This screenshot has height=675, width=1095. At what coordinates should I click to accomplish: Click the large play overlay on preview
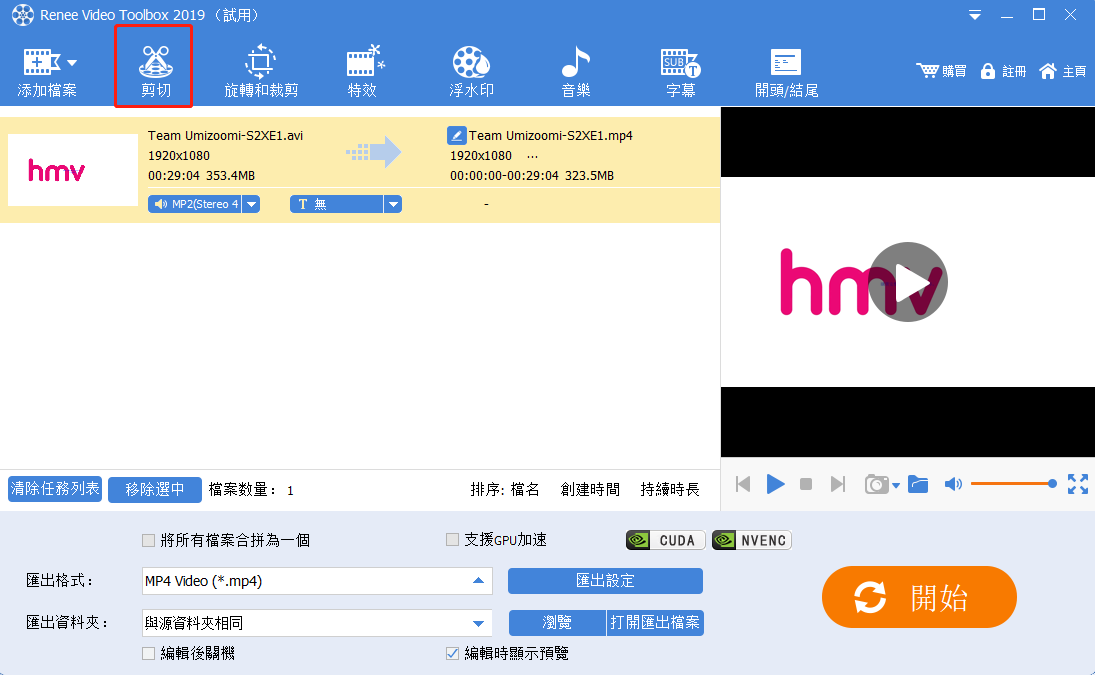[x=908, y=282]
